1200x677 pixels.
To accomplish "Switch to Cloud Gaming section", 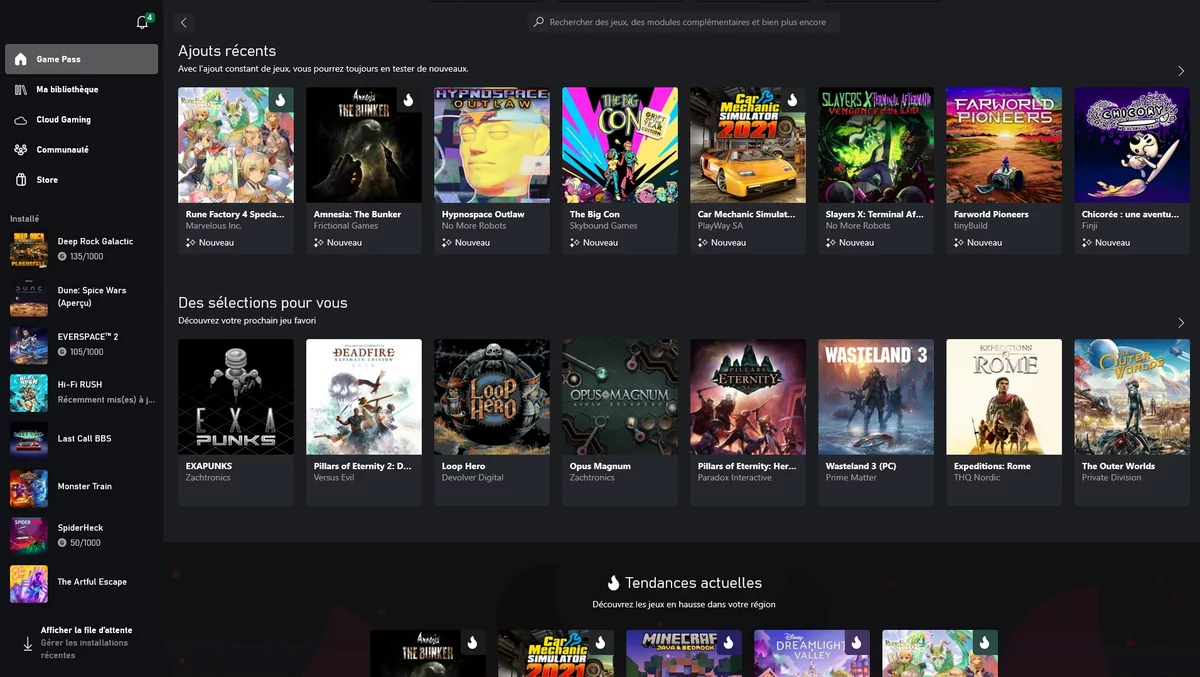I will 82,119.
